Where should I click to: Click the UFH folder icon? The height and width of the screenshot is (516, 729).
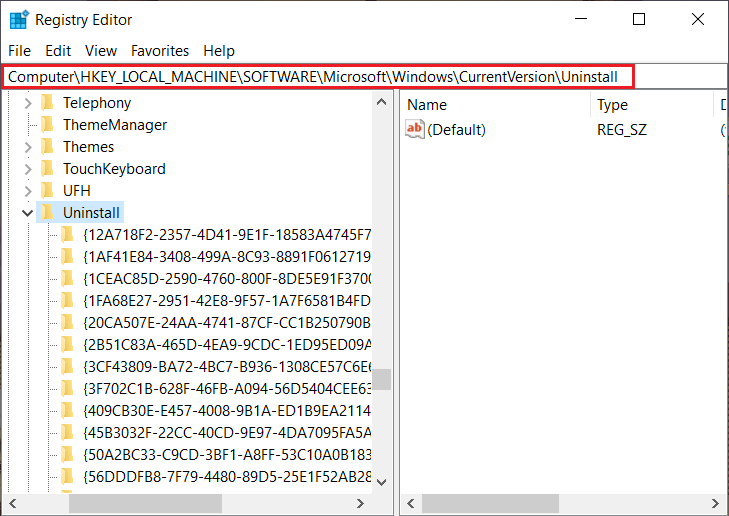47,190
